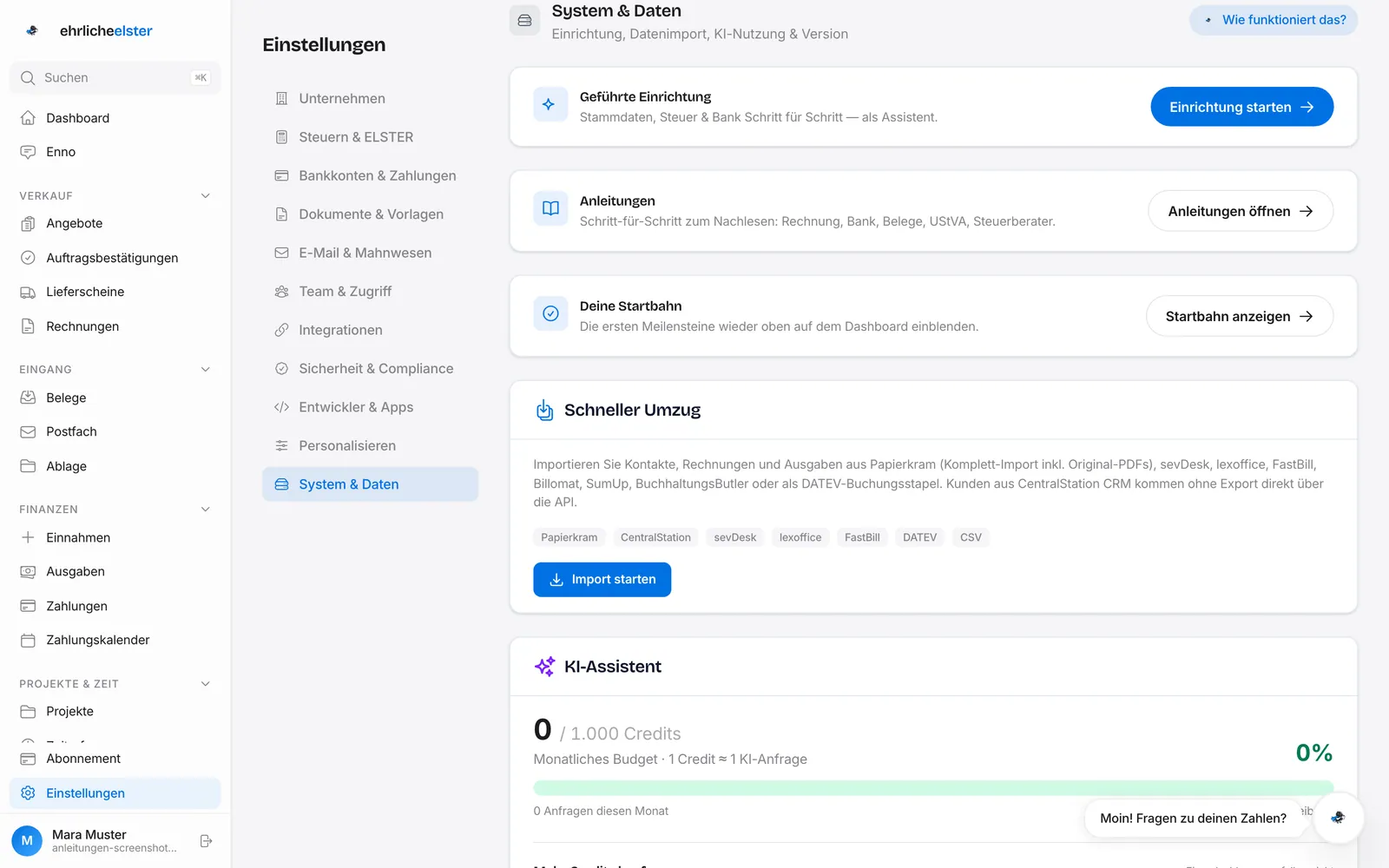Click the Anleitungen book icon
This screenshot has height=868, width=1389.
pos(550,208)
